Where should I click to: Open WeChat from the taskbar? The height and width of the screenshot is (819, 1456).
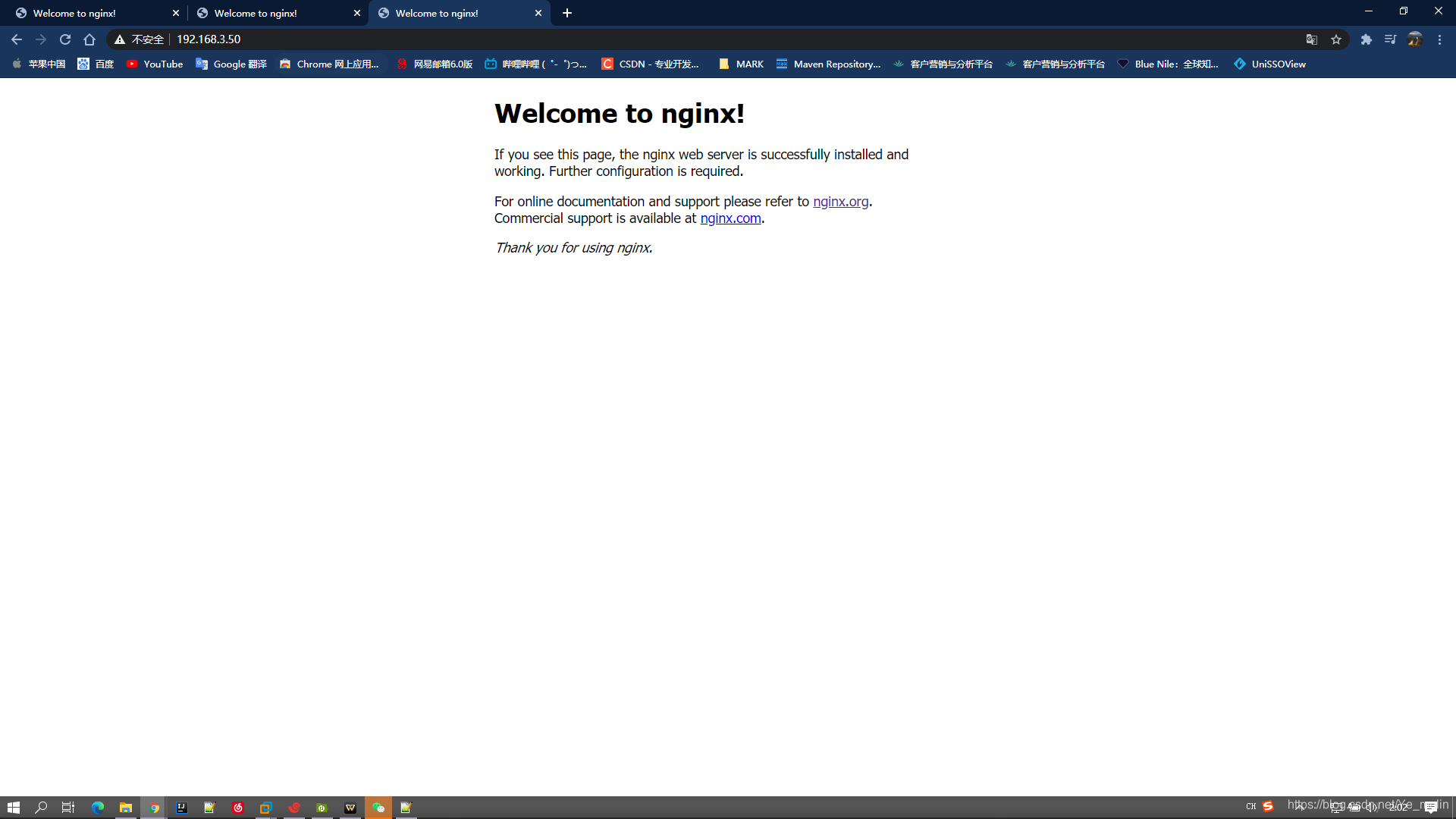378,808
